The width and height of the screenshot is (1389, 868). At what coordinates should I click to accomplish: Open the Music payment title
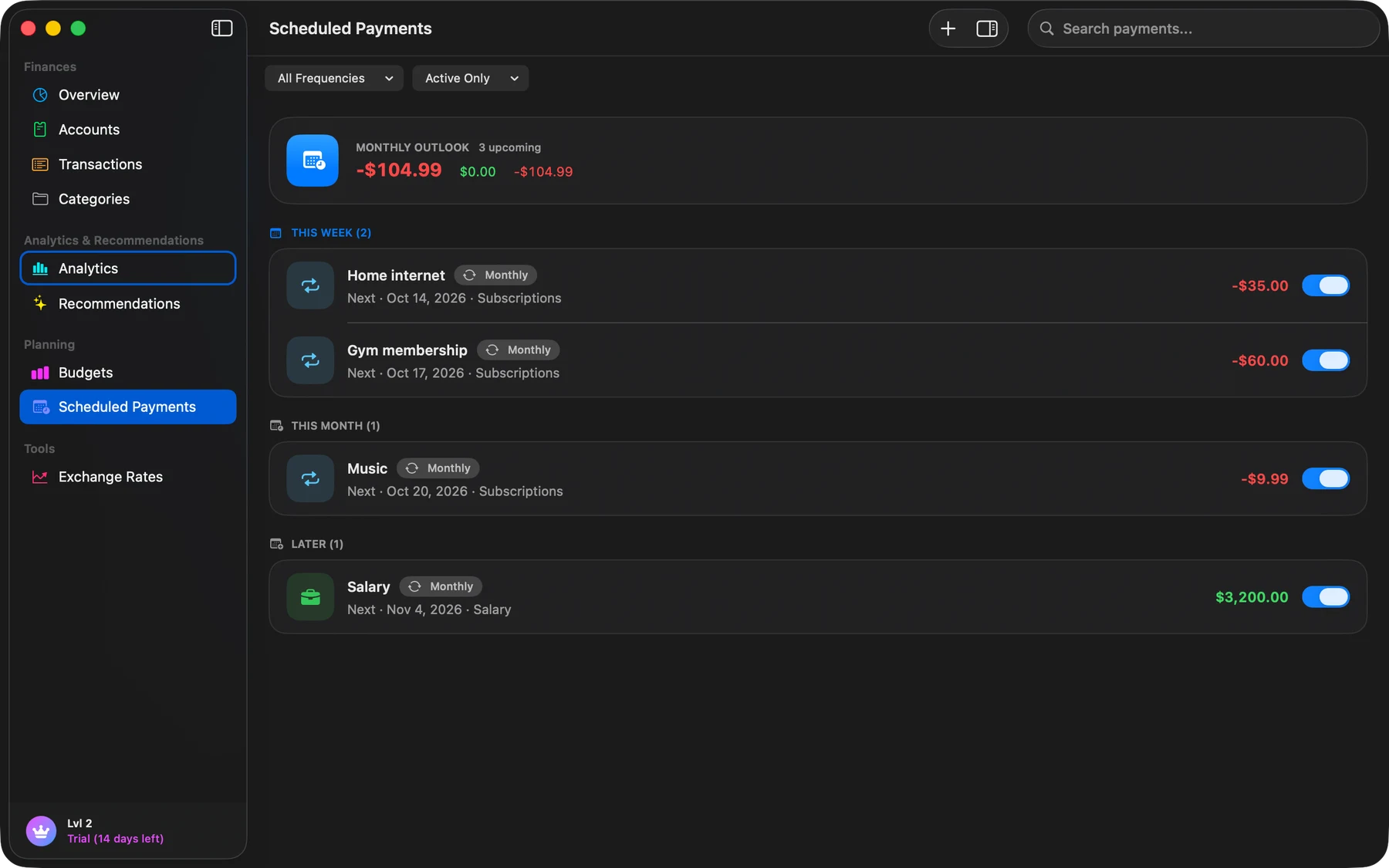(367, 468)
